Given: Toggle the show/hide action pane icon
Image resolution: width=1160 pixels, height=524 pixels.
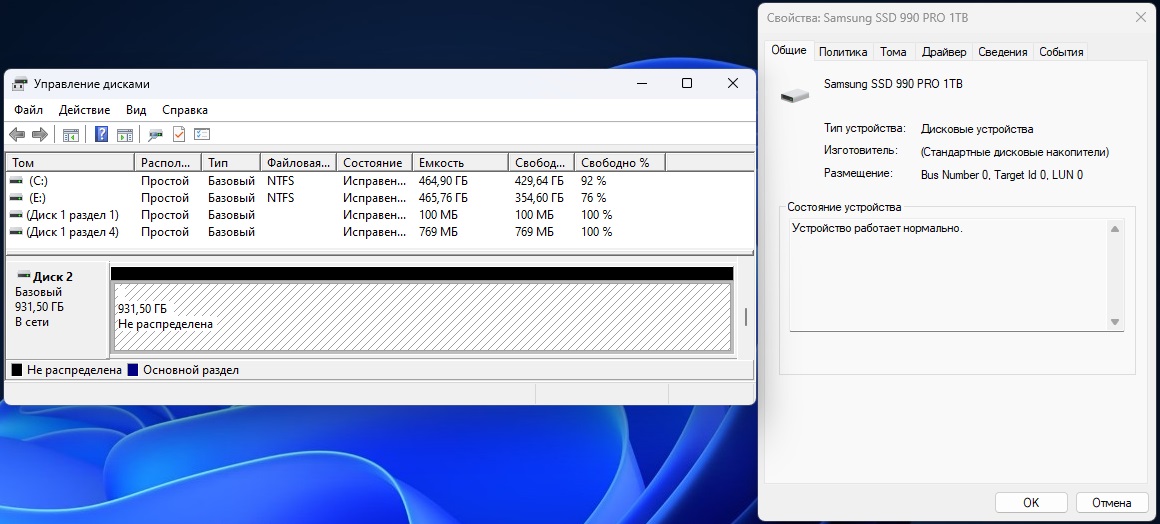Looking at the screenshot, I should (x=125, y=135).
